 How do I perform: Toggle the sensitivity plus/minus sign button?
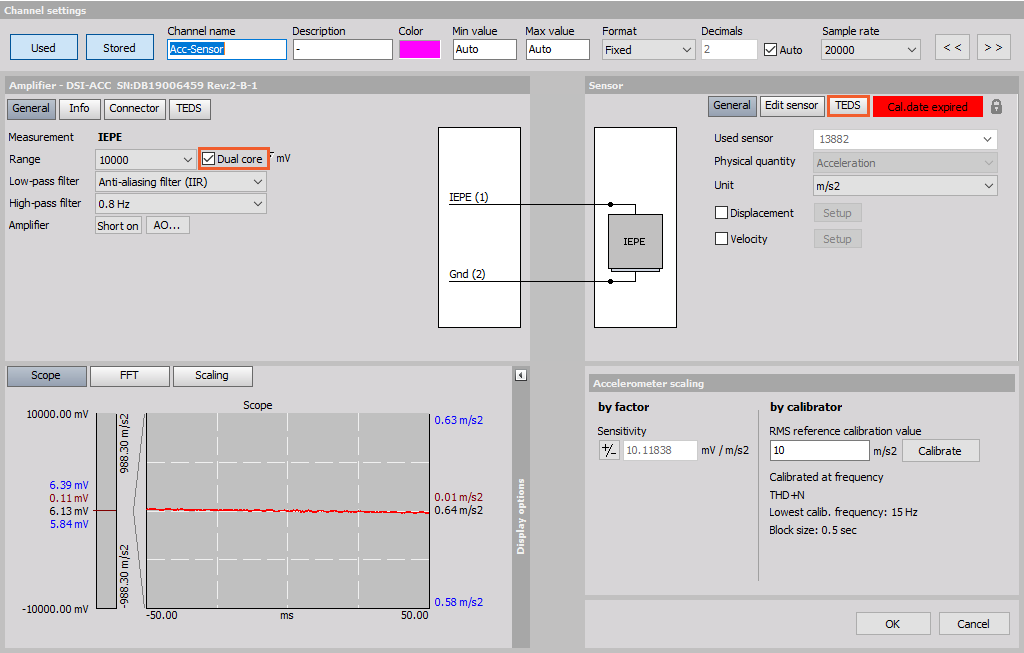(609, 450)
